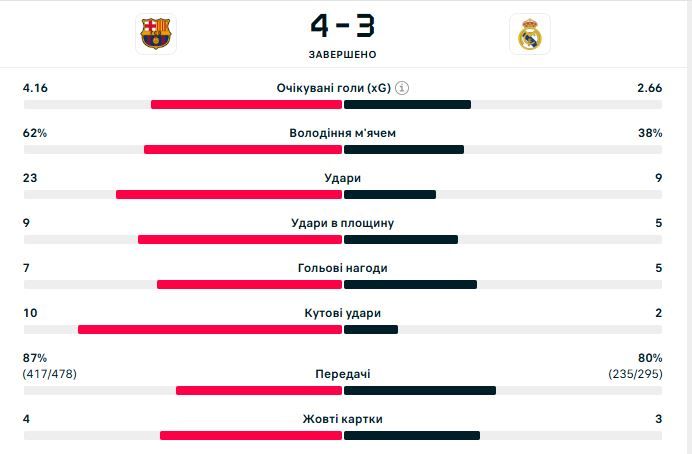
Task: Click the Завершено match status text
Action: pos(342,54)
